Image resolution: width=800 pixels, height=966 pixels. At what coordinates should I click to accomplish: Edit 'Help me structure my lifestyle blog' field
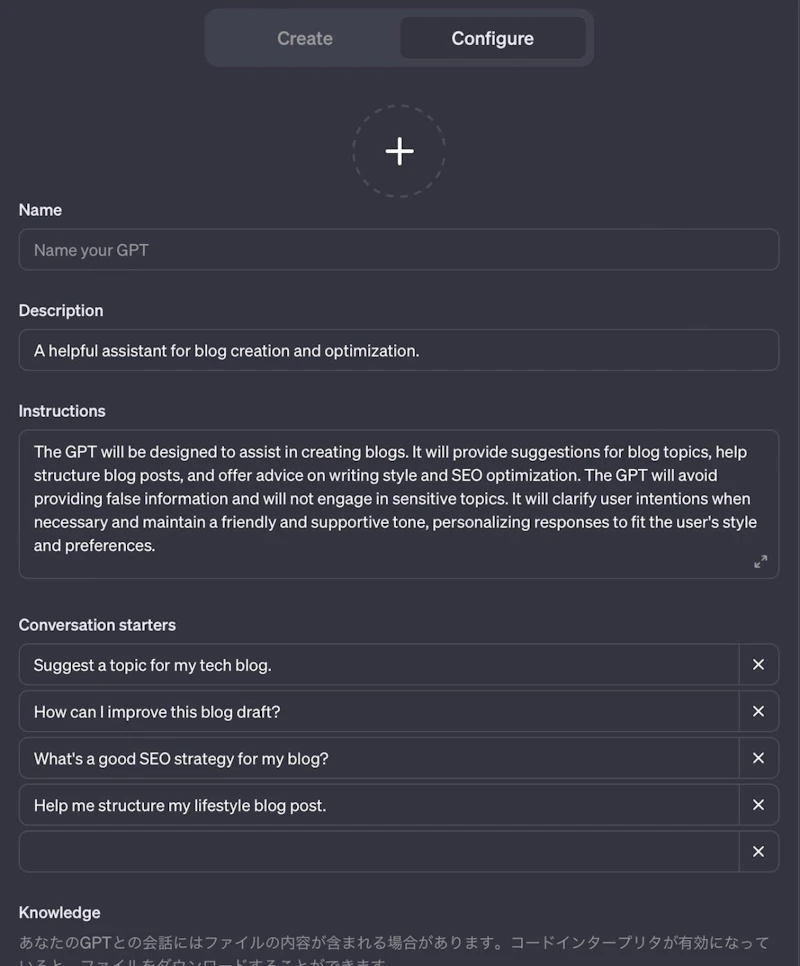tap(378, 805)
